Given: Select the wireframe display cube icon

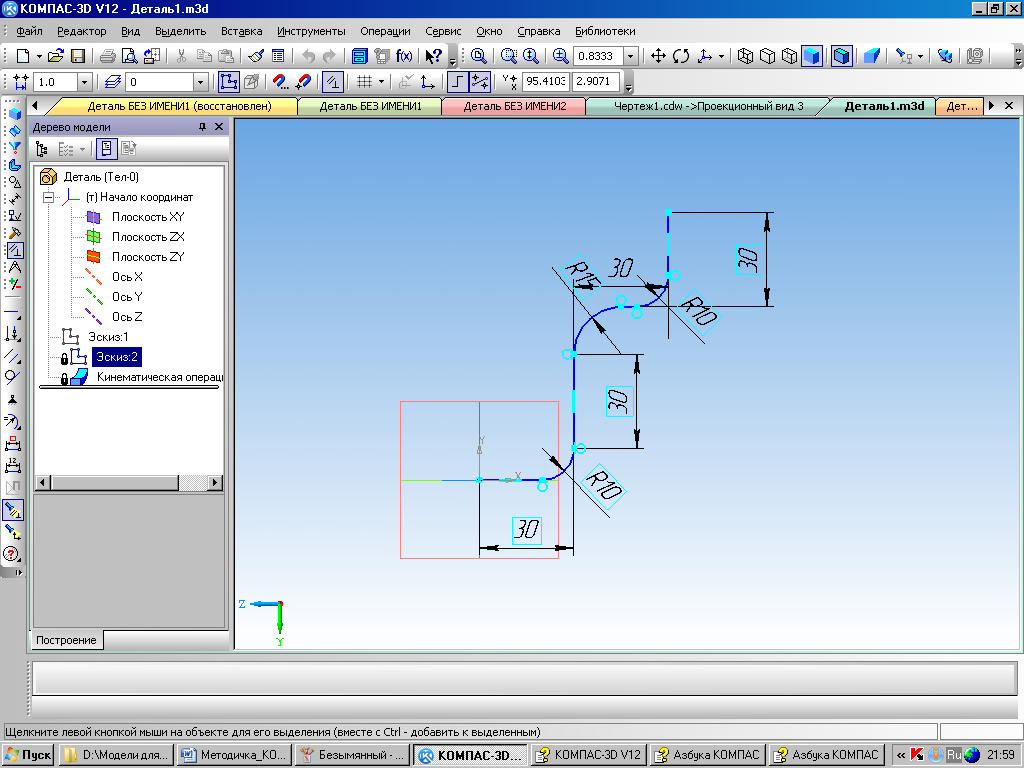Looking at the screenshot, I should point(745,56).
